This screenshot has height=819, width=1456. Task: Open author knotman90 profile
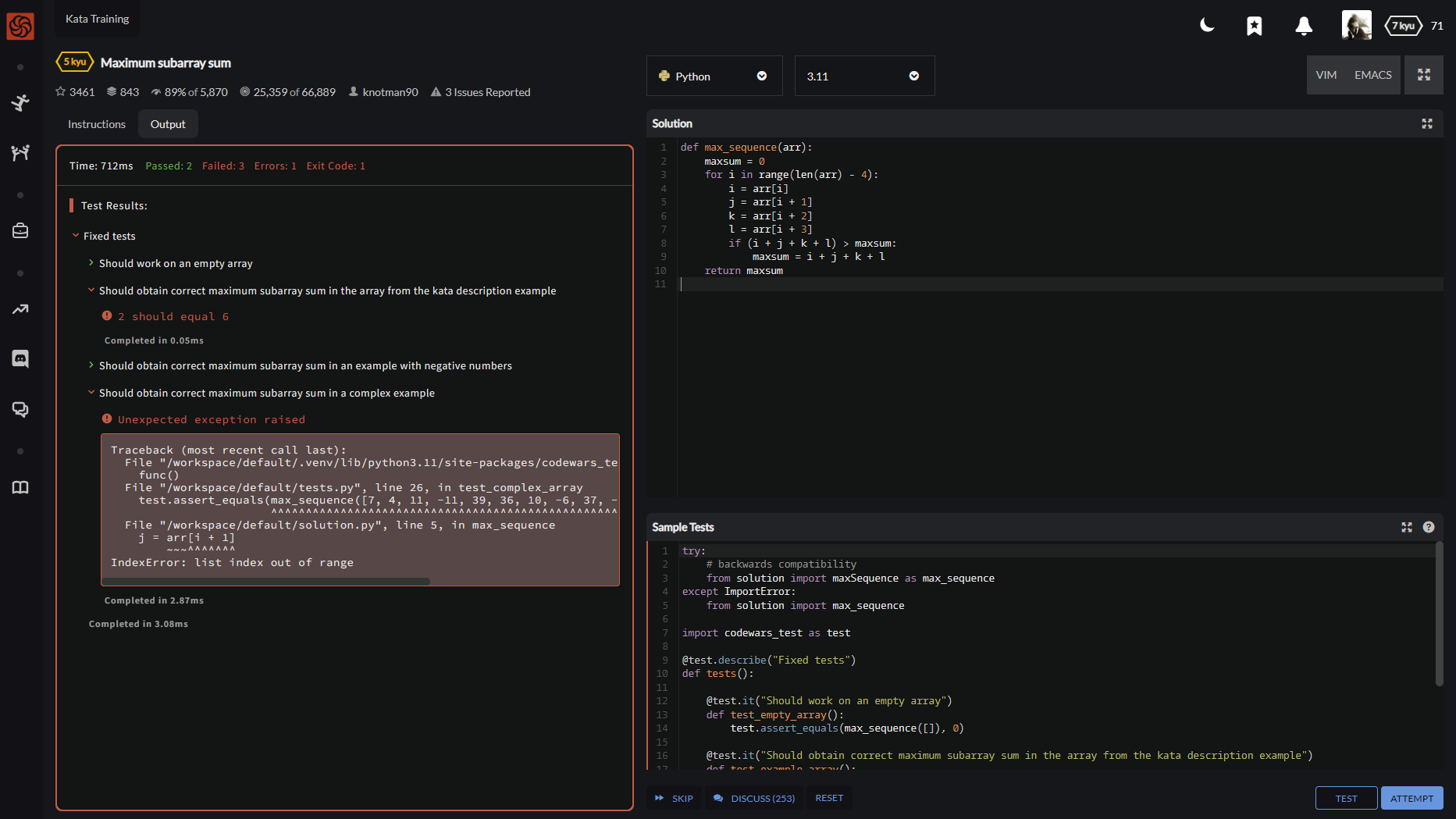click(383, 92)
